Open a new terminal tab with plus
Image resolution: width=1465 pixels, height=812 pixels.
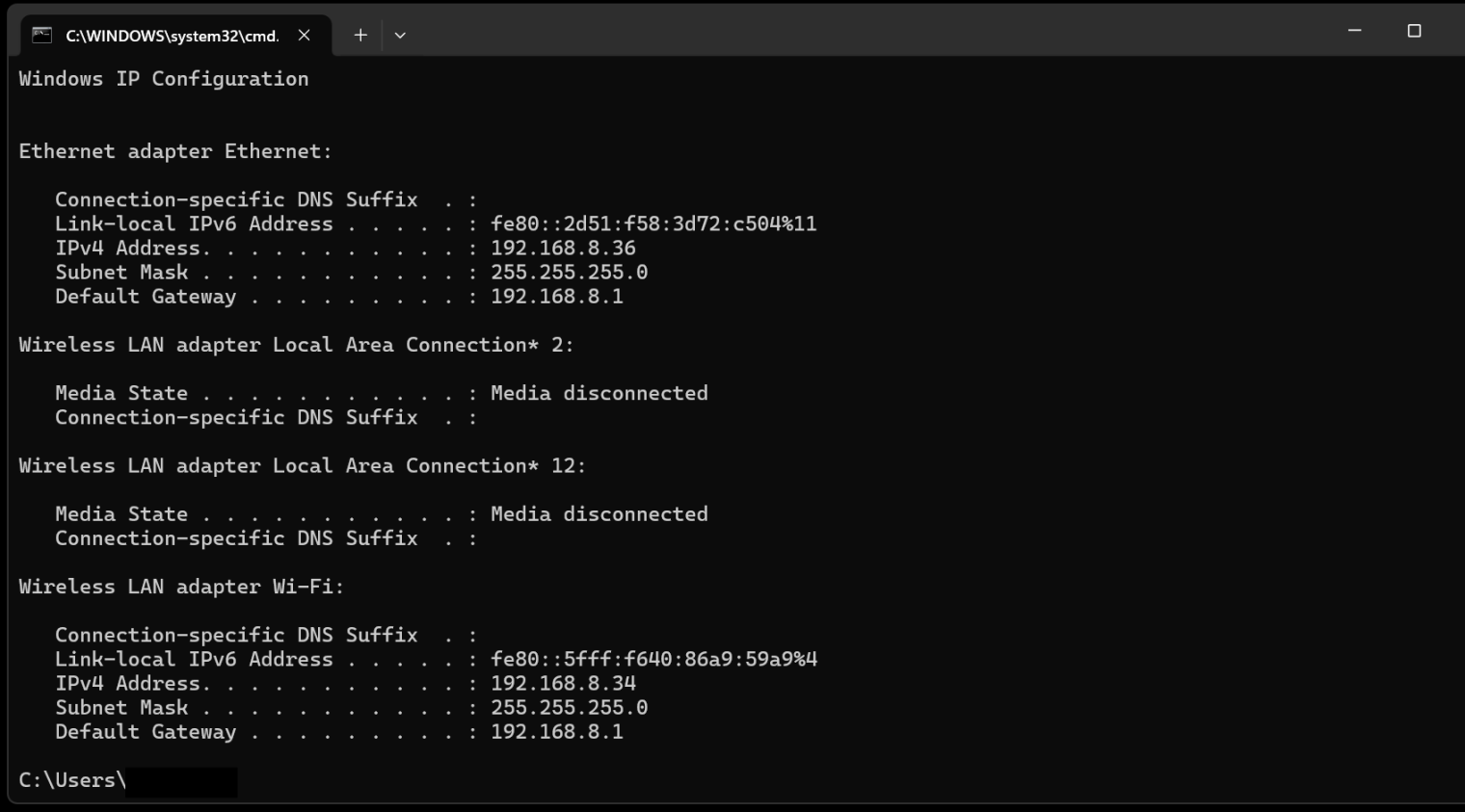pos(360,36)
